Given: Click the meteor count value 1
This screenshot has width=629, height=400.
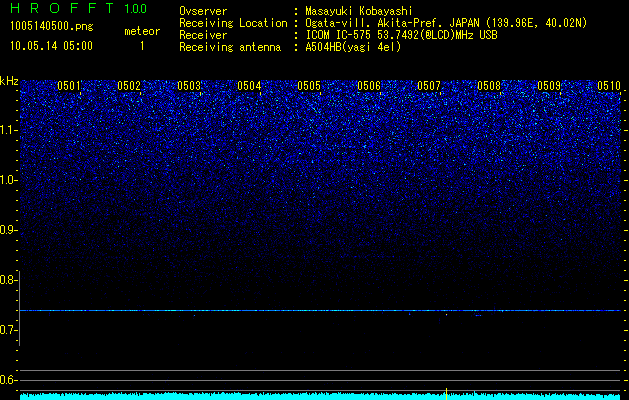Looking at the screenshot, I should coord(142,46).
